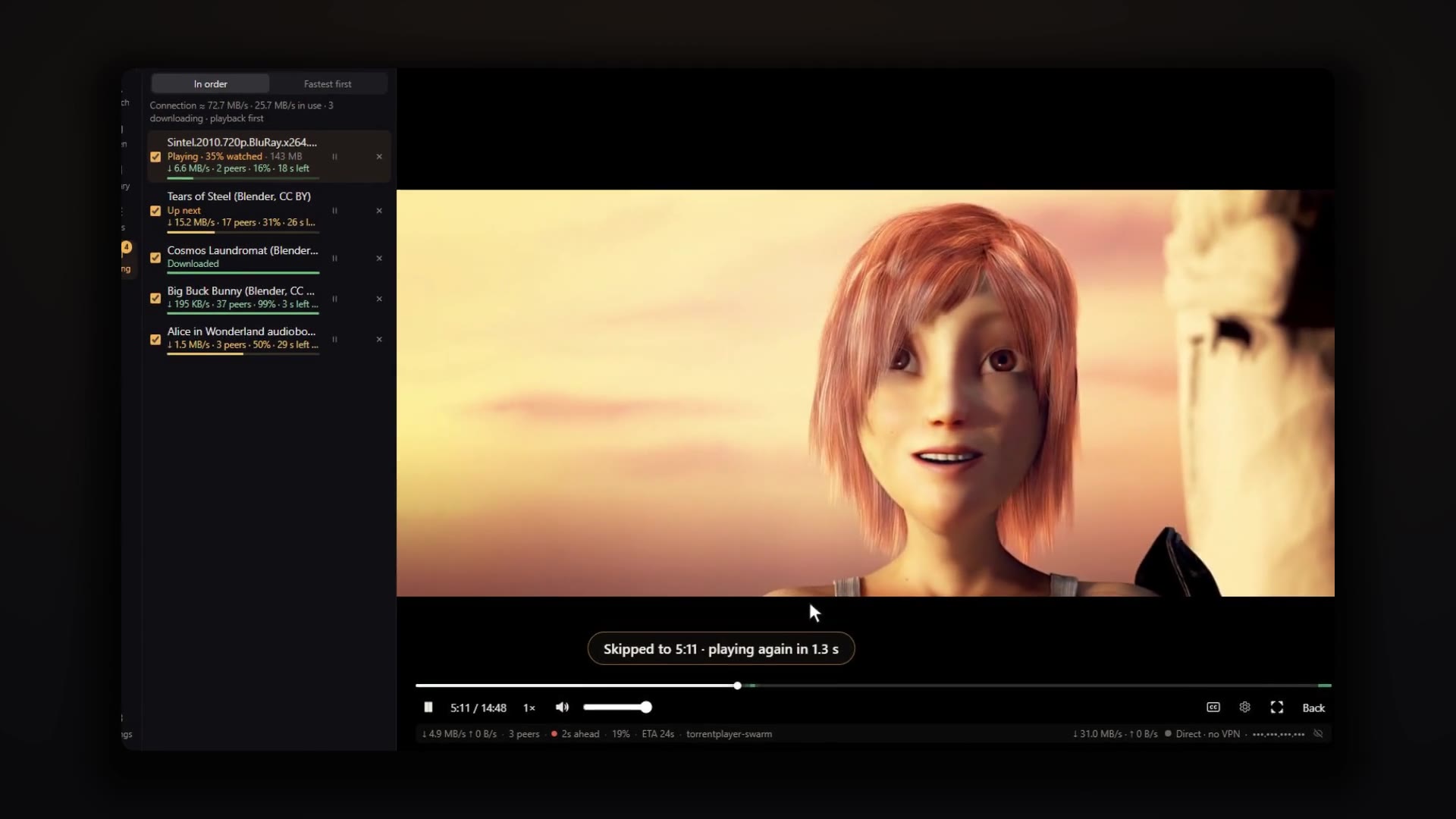Mute audio with the speaker icon

coord(562,708)
